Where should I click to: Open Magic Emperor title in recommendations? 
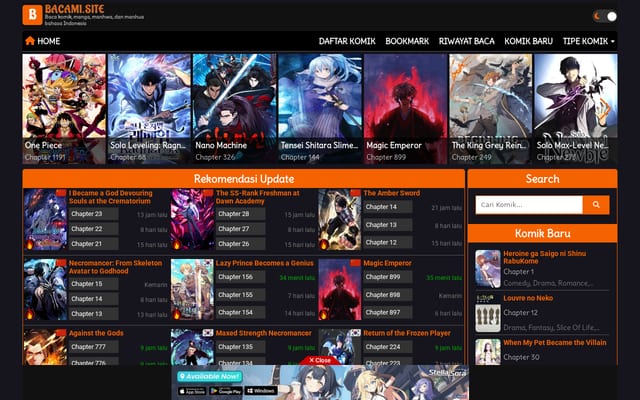pos(387,263)
